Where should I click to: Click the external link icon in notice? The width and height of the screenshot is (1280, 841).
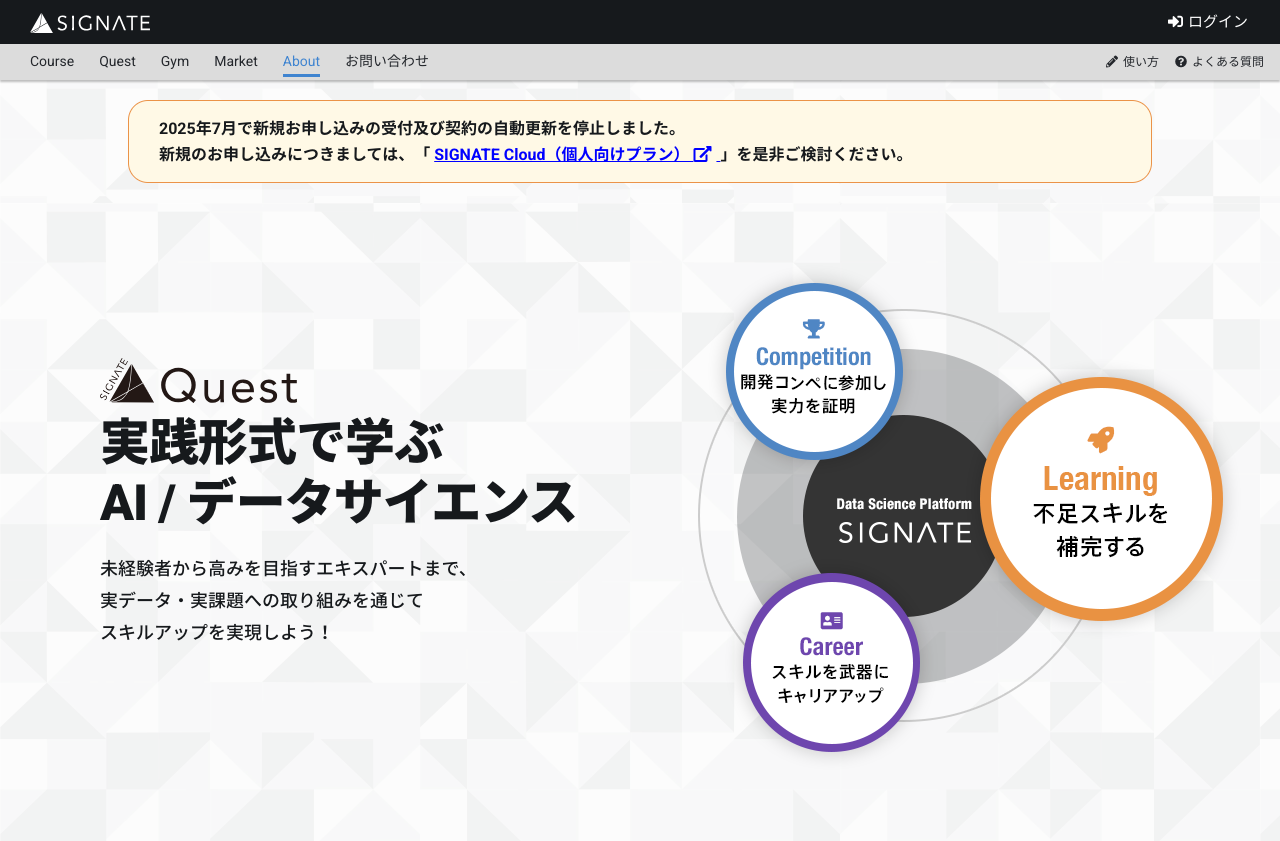[x=702, y=154]
